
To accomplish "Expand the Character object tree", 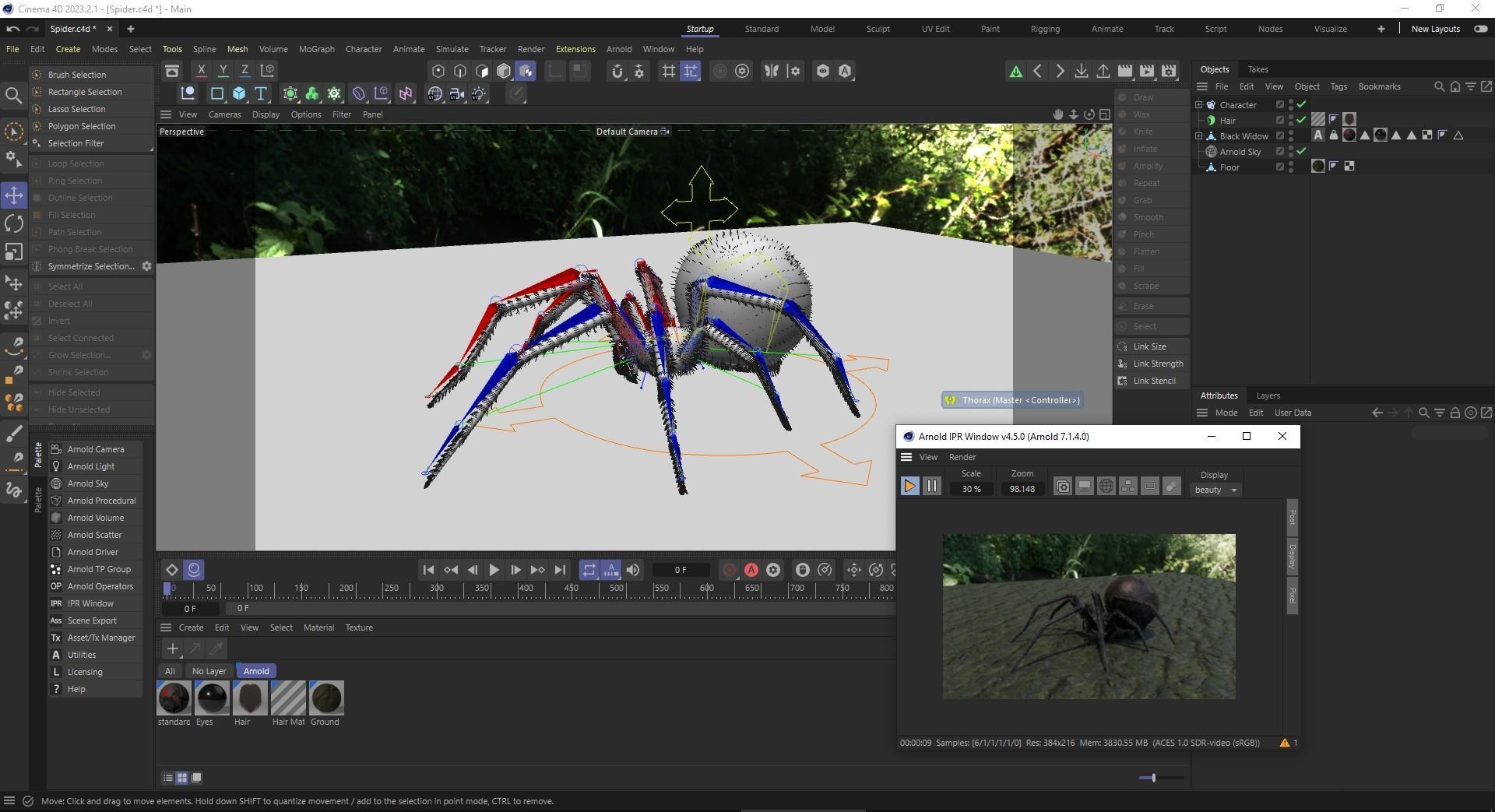I will pyautogui.click(x=1199, y=104).
